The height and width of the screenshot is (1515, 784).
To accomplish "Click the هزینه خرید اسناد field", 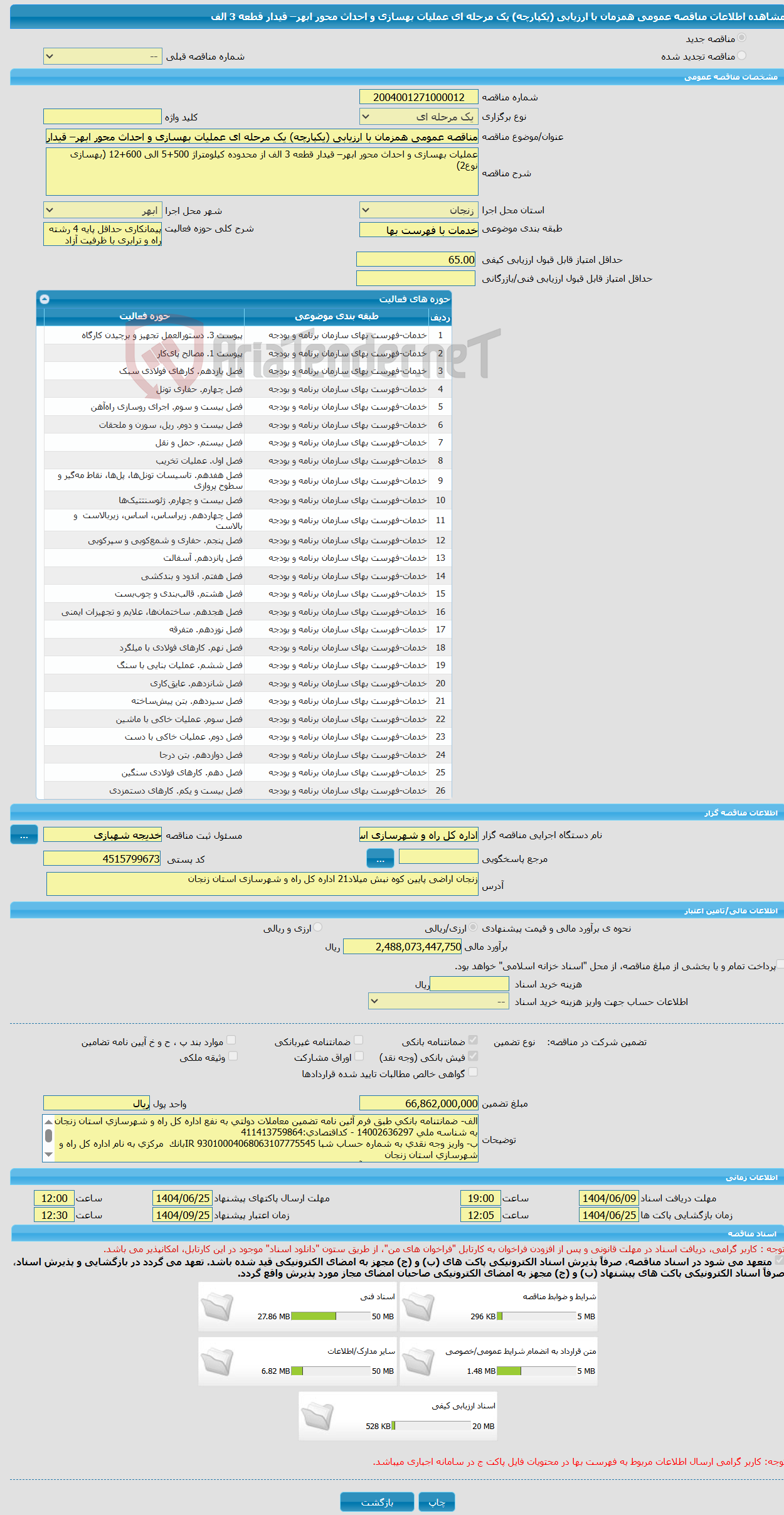I will click(469, 984).
